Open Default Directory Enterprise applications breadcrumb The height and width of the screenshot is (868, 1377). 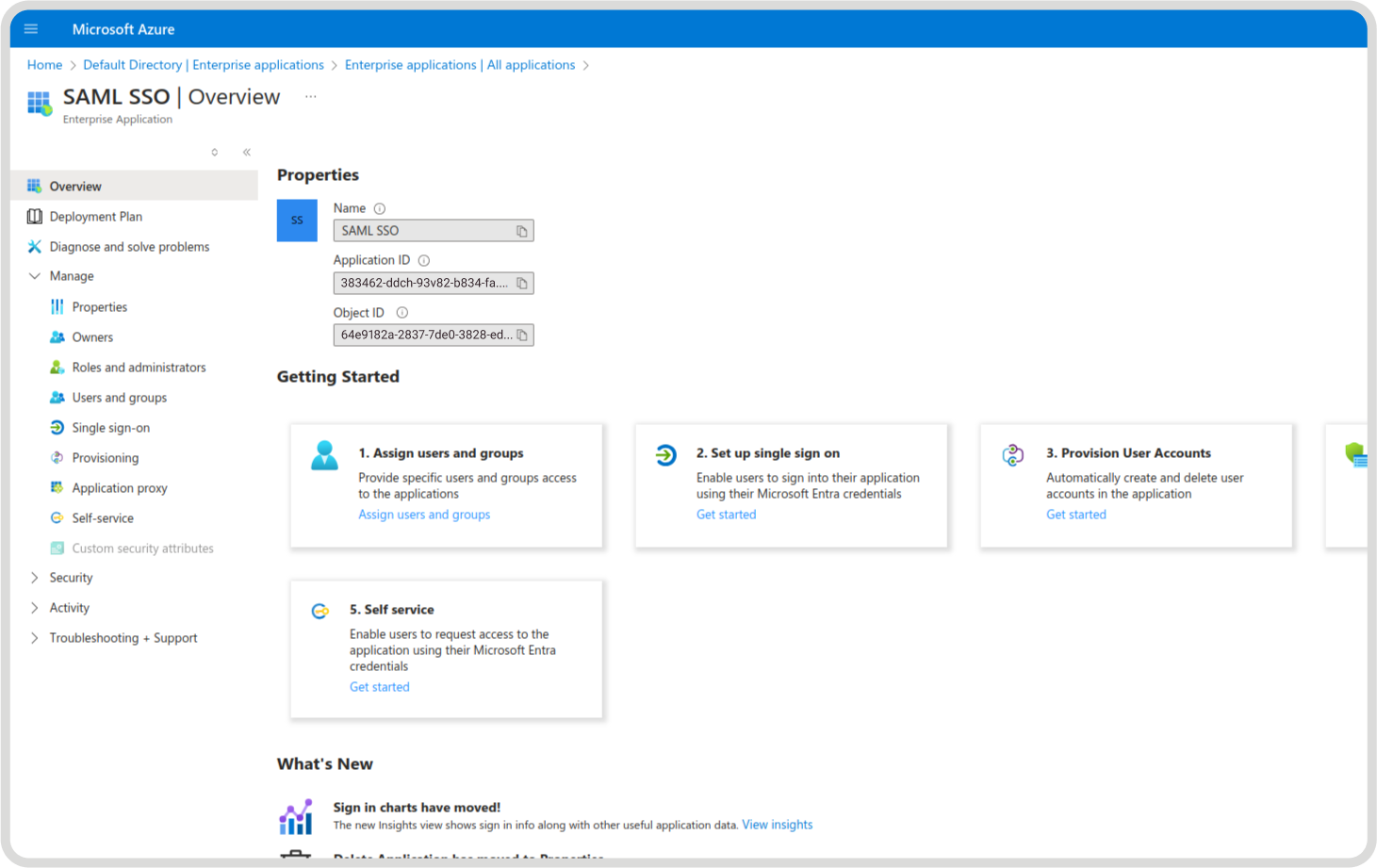(204, 65)
